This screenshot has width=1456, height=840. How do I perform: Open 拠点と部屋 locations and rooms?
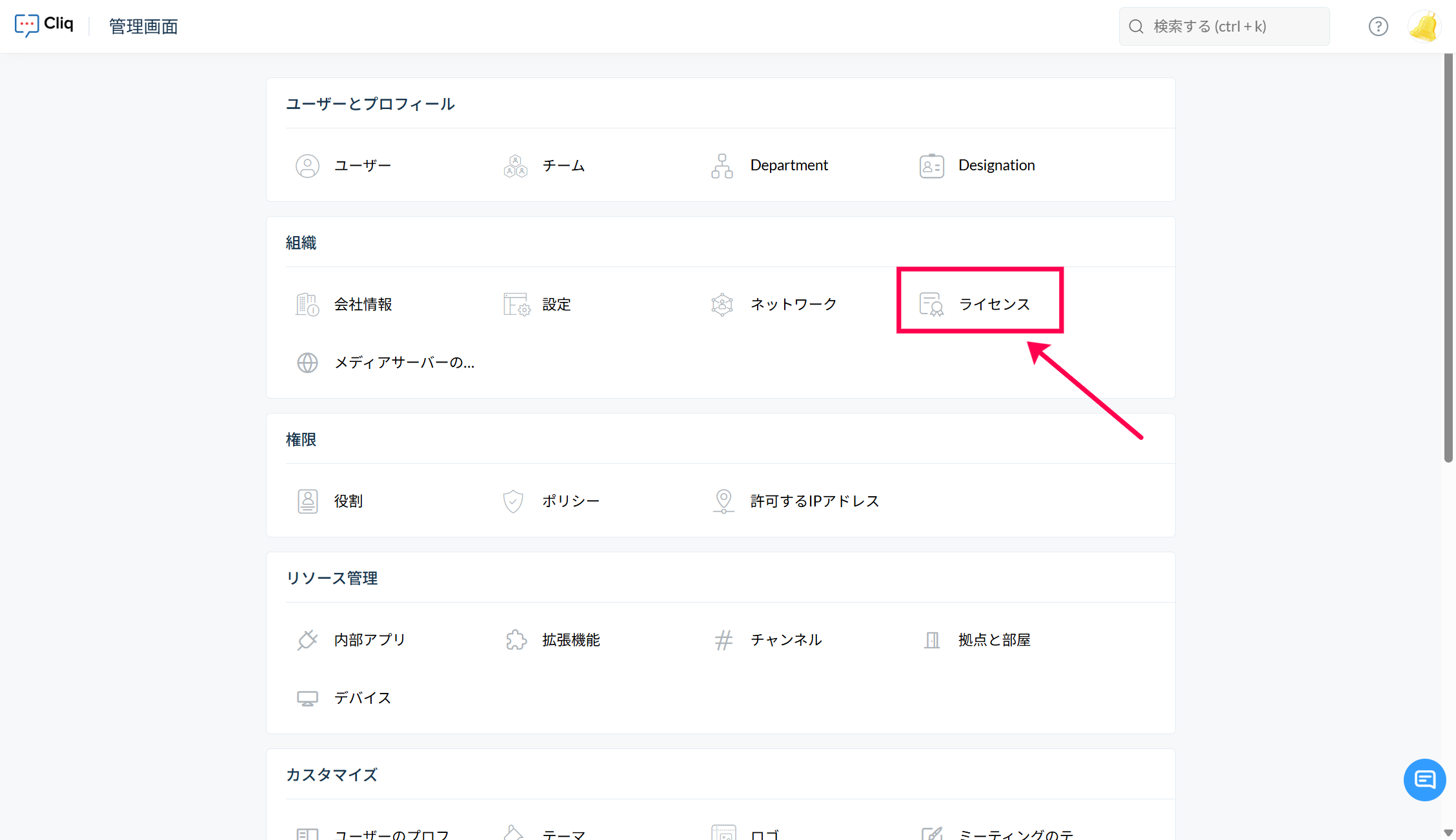click(994, 640)
